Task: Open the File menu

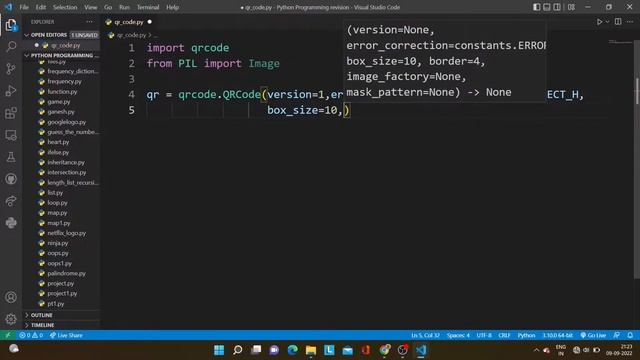Action: point(24,7)
